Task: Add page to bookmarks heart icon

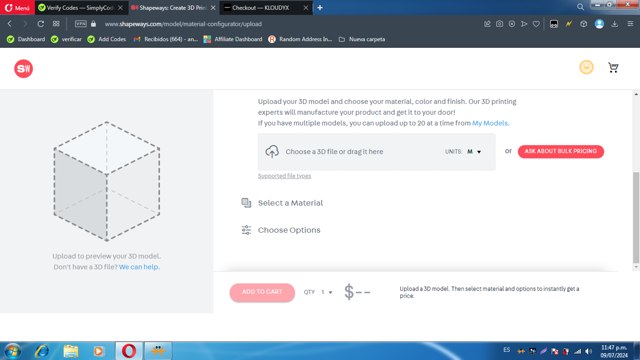Action: (x=536, y=24)
